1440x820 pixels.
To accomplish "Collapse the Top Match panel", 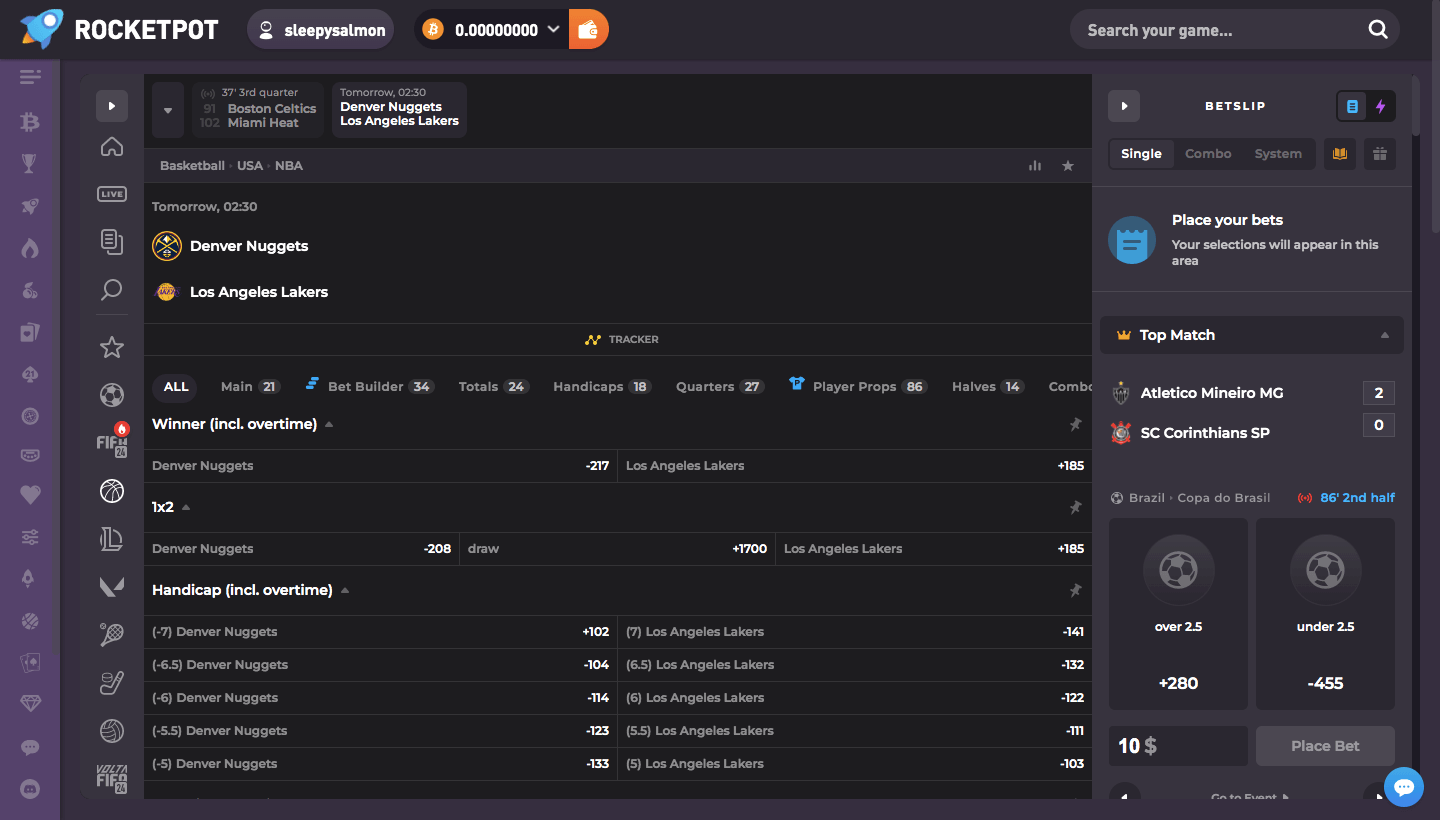I will 1385,336.
